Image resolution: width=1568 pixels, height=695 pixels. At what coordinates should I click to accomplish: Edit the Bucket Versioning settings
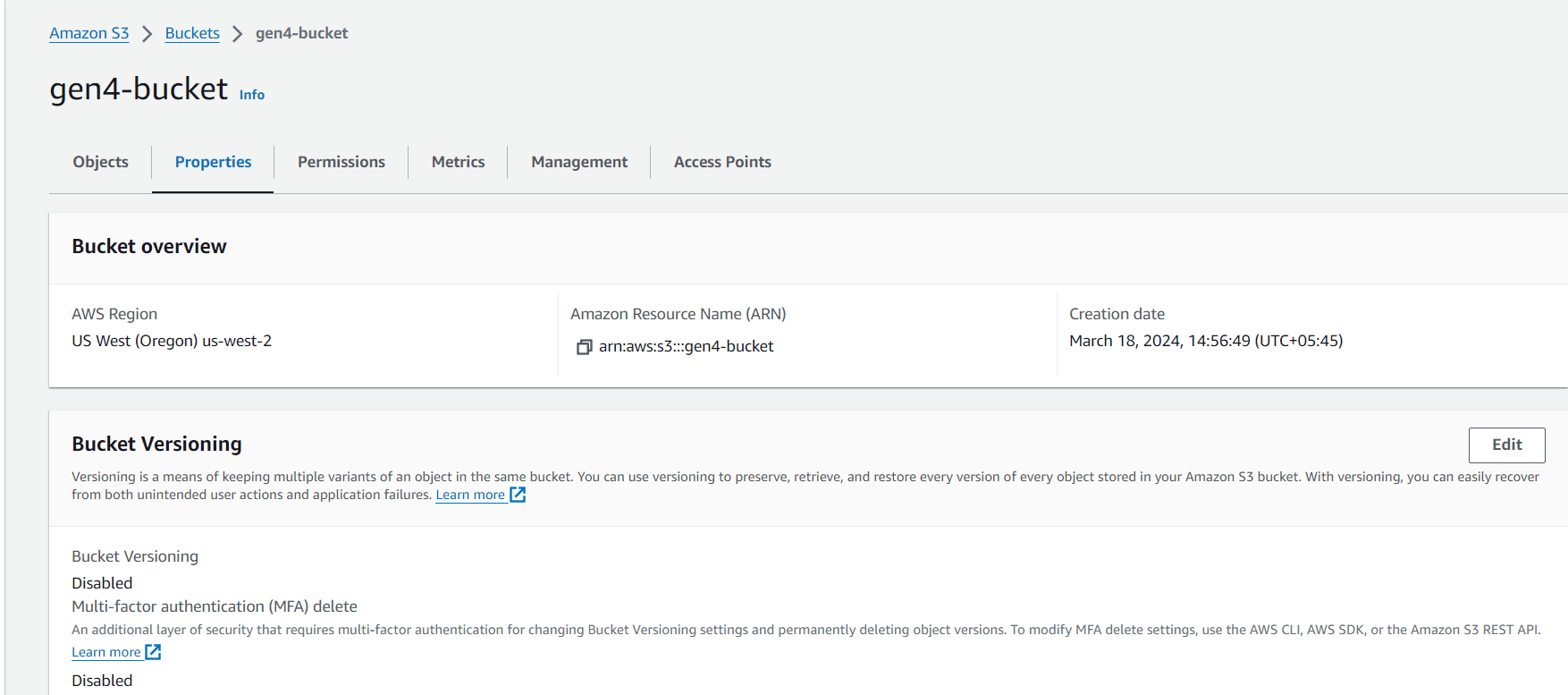[x=1506, y=445]
